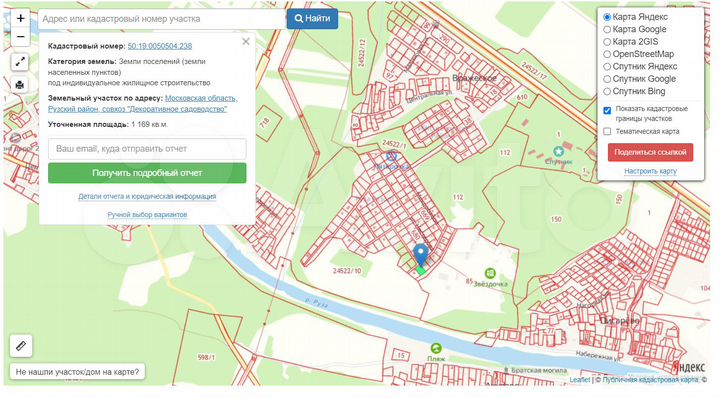Viewport: 720px width, 398px height.
Task: Click the Спутник star landmark icon
Action: pos(558,151)
